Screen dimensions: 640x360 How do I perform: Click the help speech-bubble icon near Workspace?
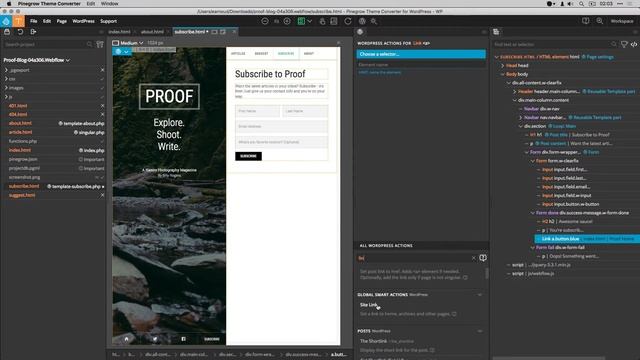[x=586, y=21]
